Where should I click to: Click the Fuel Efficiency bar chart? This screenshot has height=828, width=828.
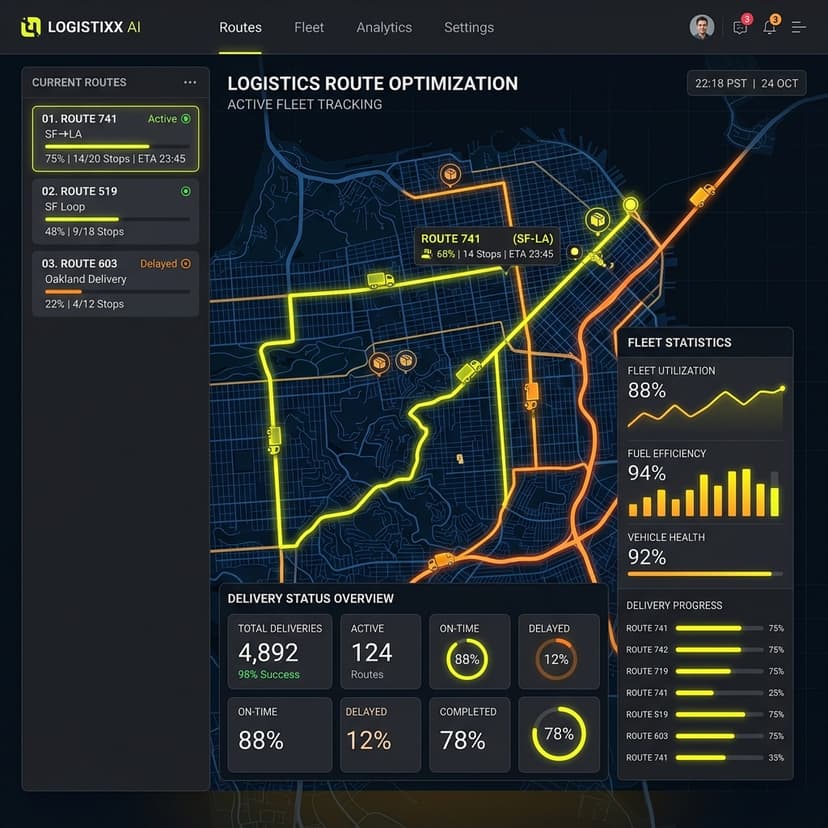(704, 493)
